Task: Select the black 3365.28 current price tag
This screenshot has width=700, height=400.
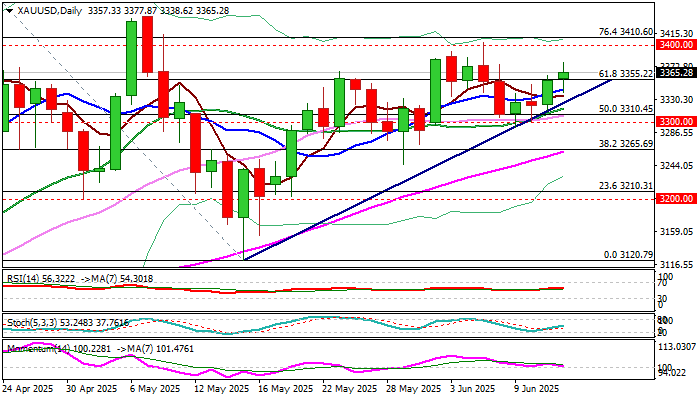Action: [676, 73]
